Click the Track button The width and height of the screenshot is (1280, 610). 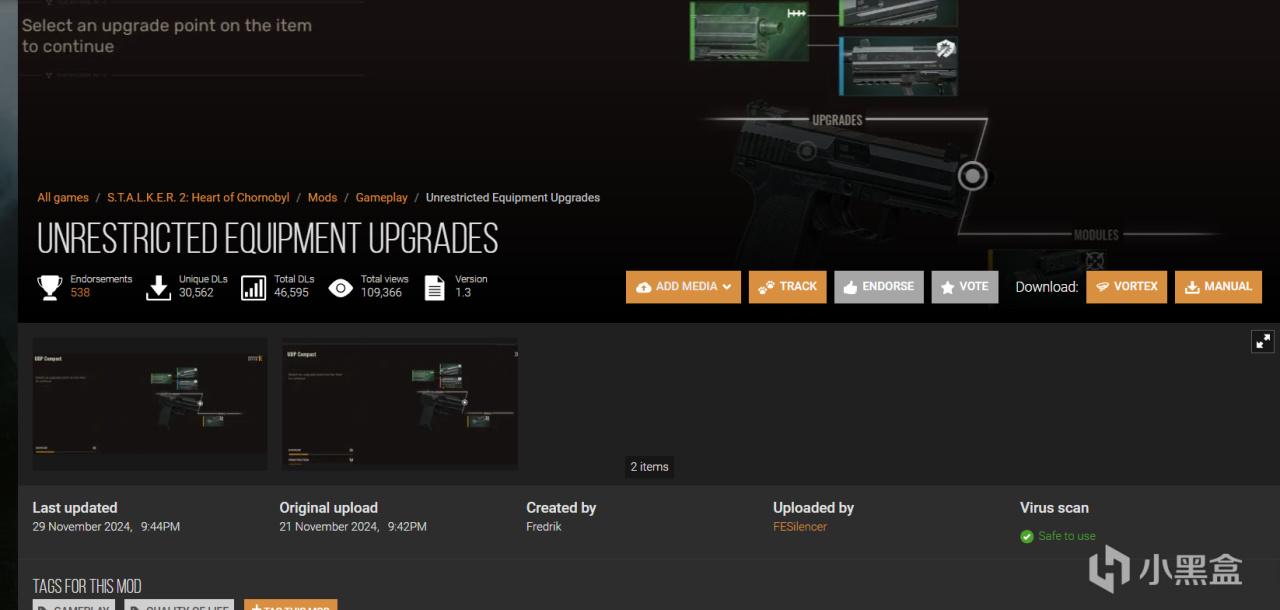coord(787,287)
